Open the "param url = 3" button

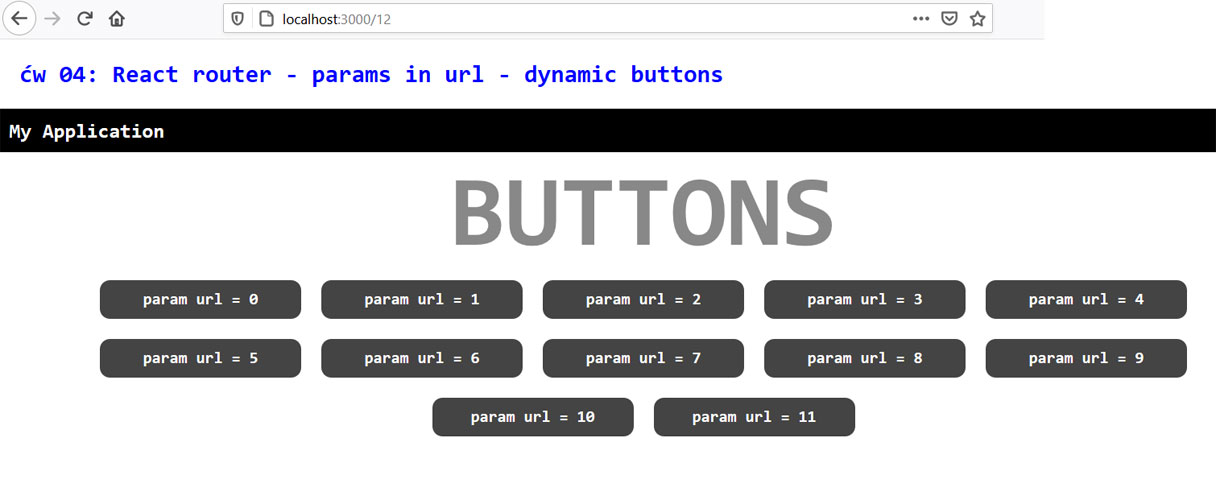[864, 299]
